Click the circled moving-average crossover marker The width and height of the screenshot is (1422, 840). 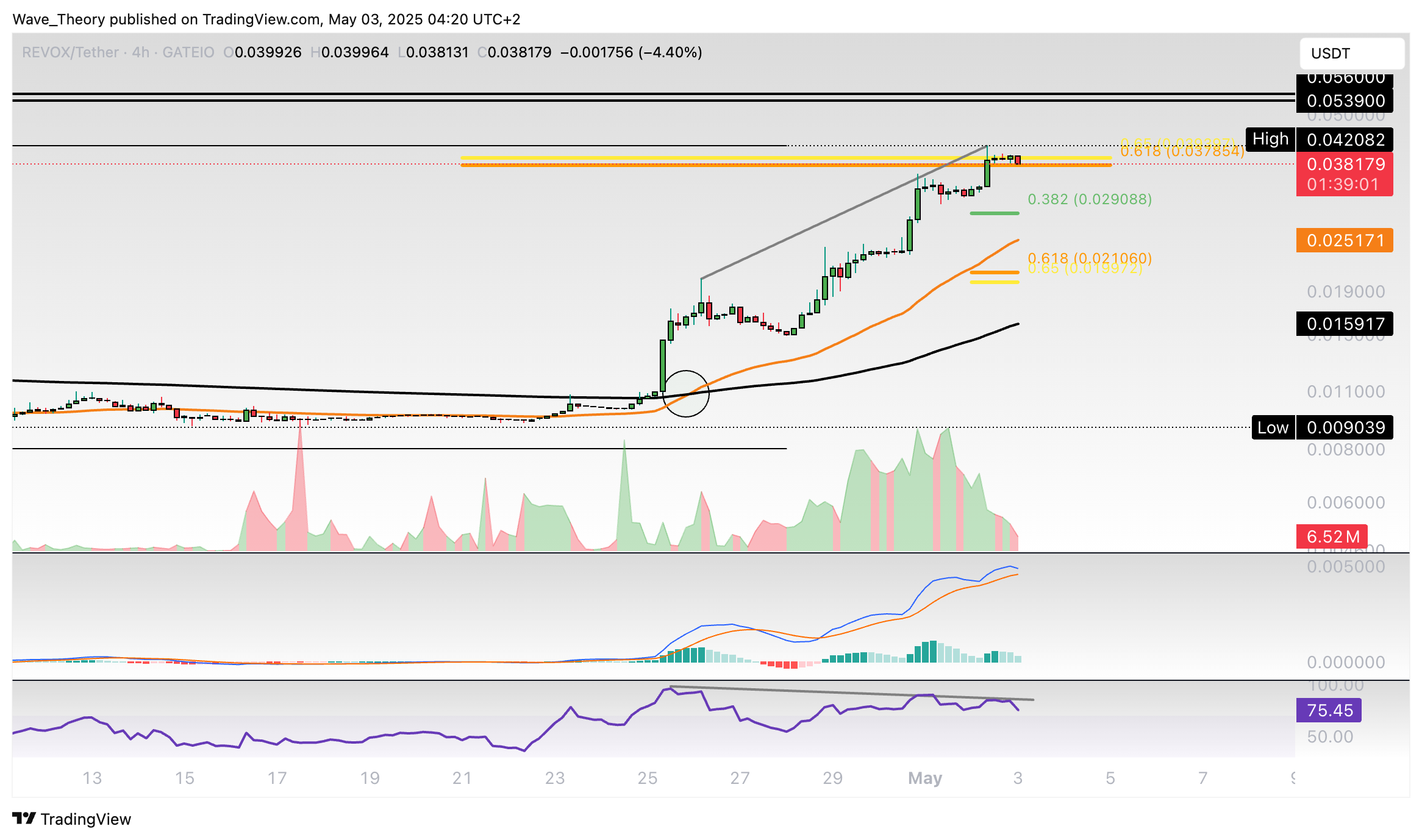685,394
